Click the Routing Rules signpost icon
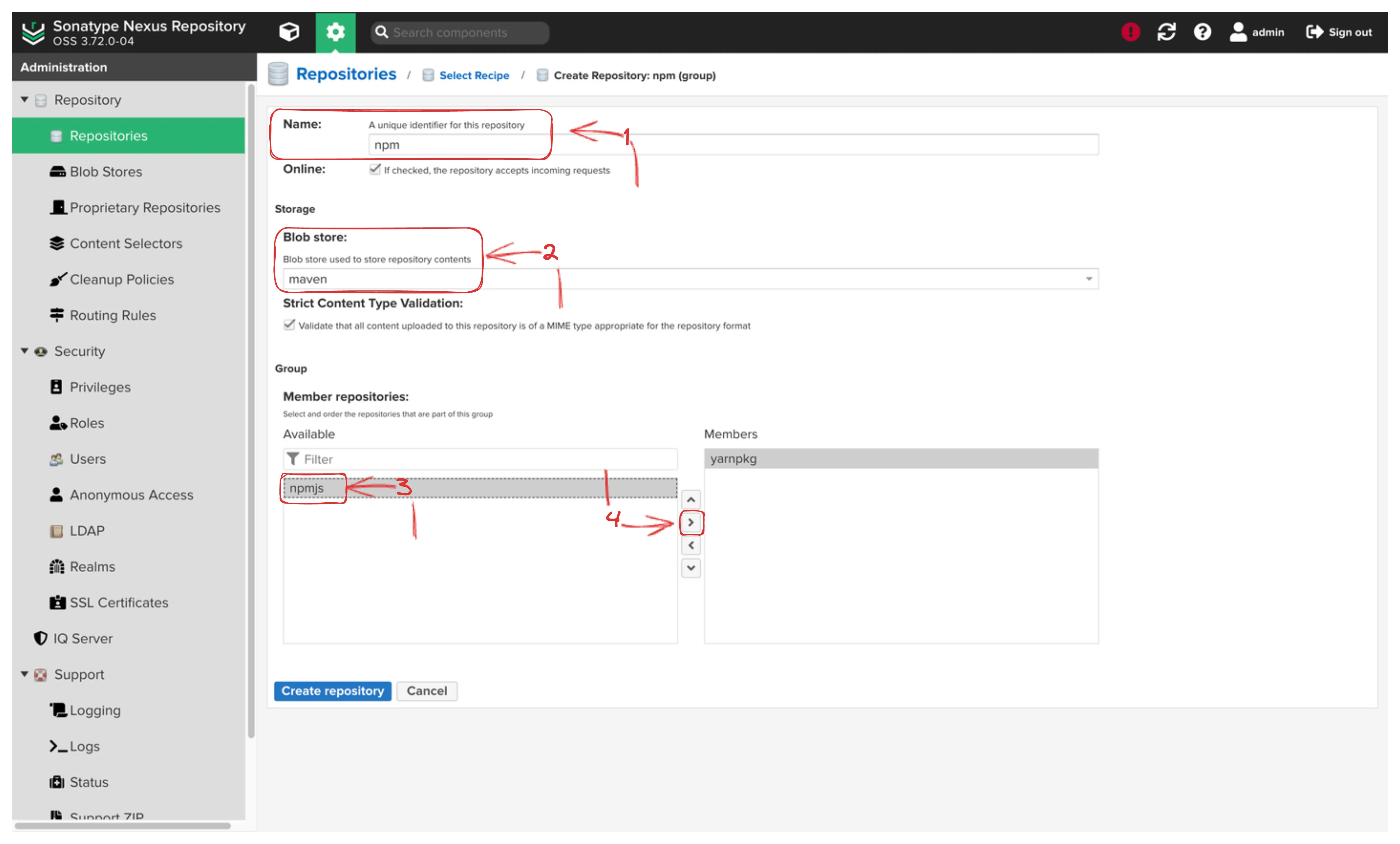Image resolution: width=1400 pixels, height=844 pixels. (57, 315)
